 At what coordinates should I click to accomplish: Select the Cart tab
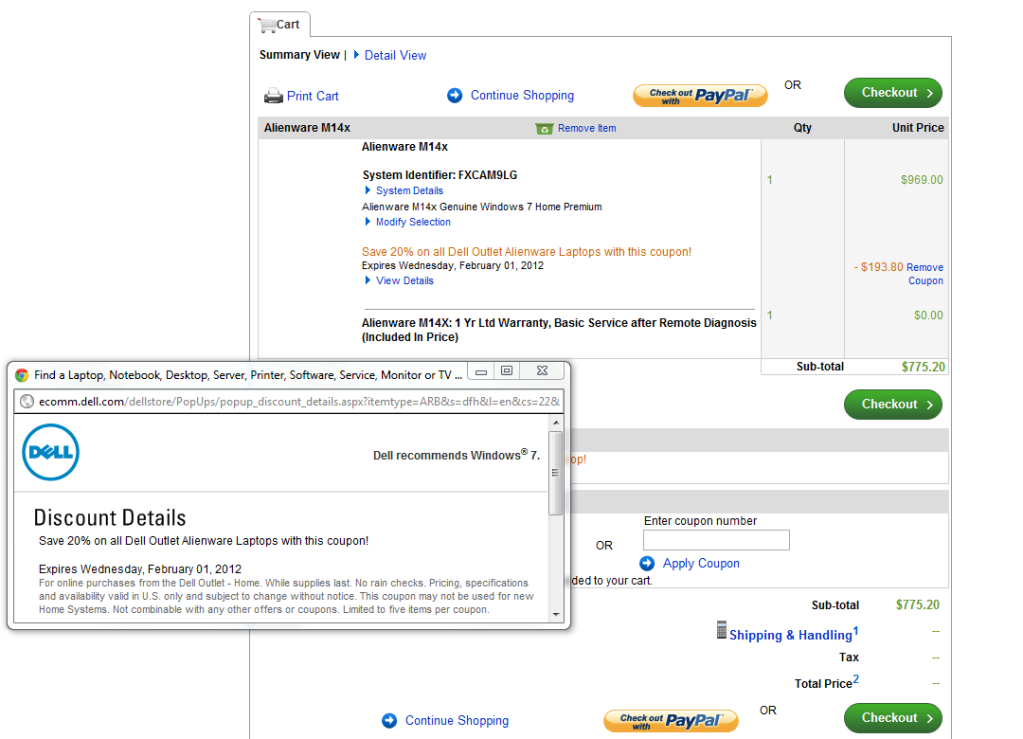click(x=279, y=25)
